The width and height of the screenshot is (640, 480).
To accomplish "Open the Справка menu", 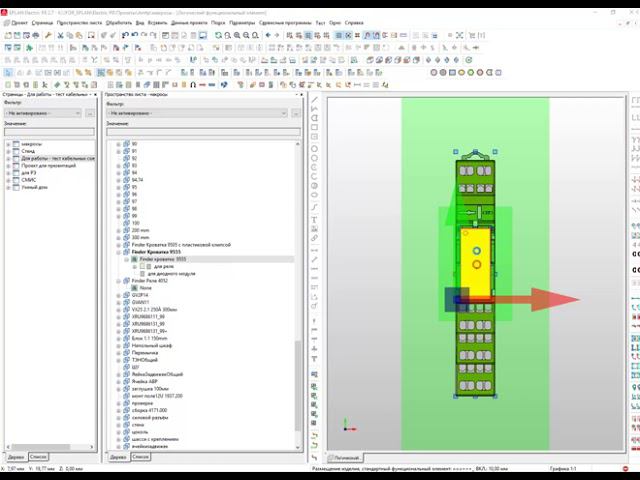I will click(x=354, y=23).
